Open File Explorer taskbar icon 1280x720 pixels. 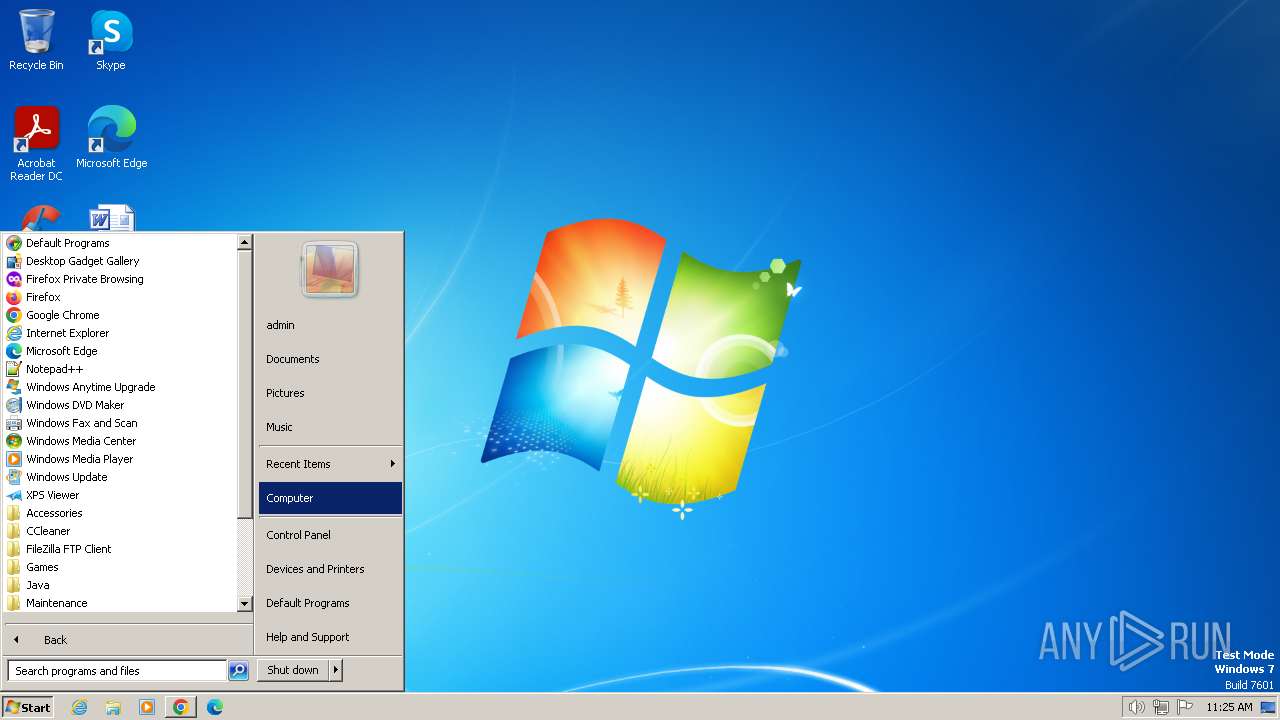[x=113, y=707]
